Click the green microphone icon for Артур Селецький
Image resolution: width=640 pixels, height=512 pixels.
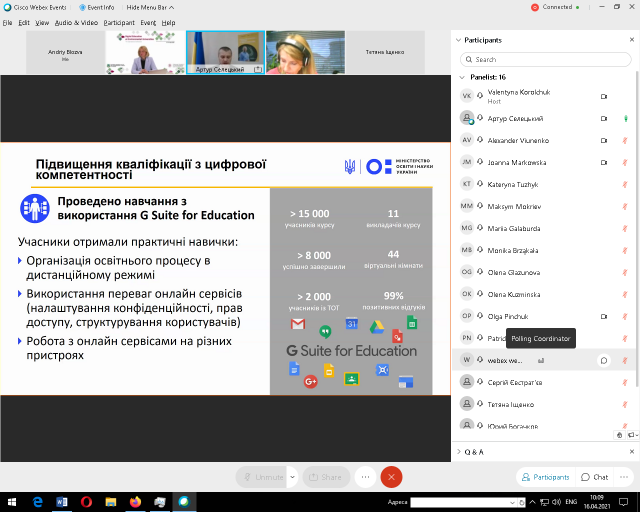(x=625, y=119)
